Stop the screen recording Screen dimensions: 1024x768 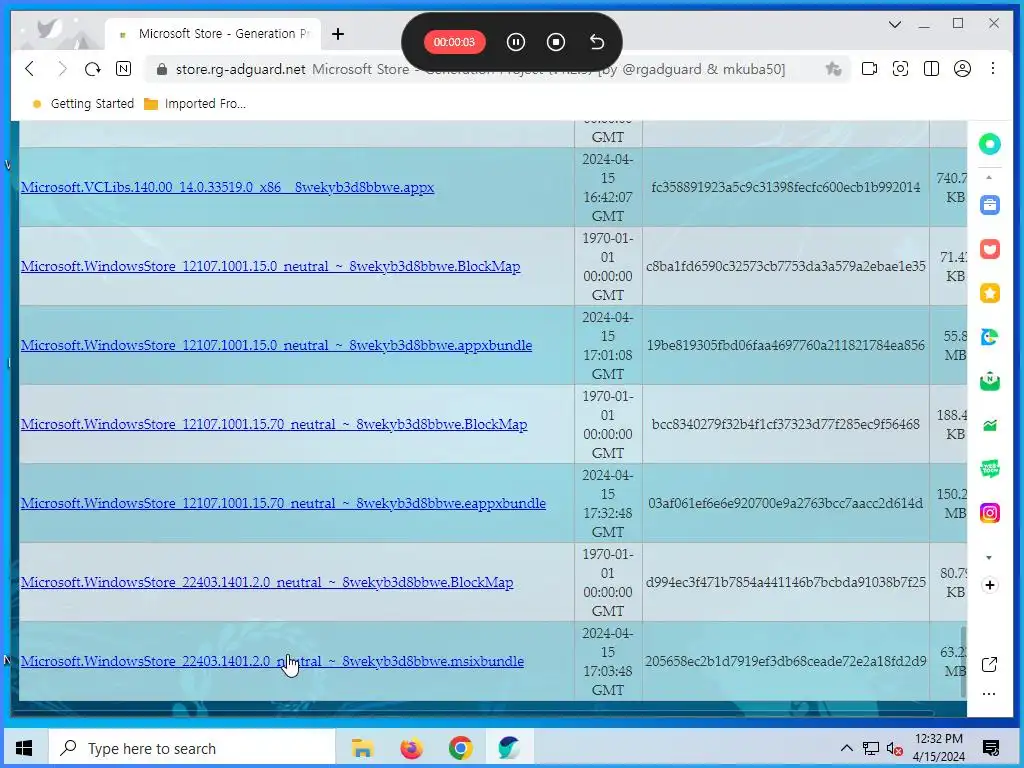pos(556,42)
